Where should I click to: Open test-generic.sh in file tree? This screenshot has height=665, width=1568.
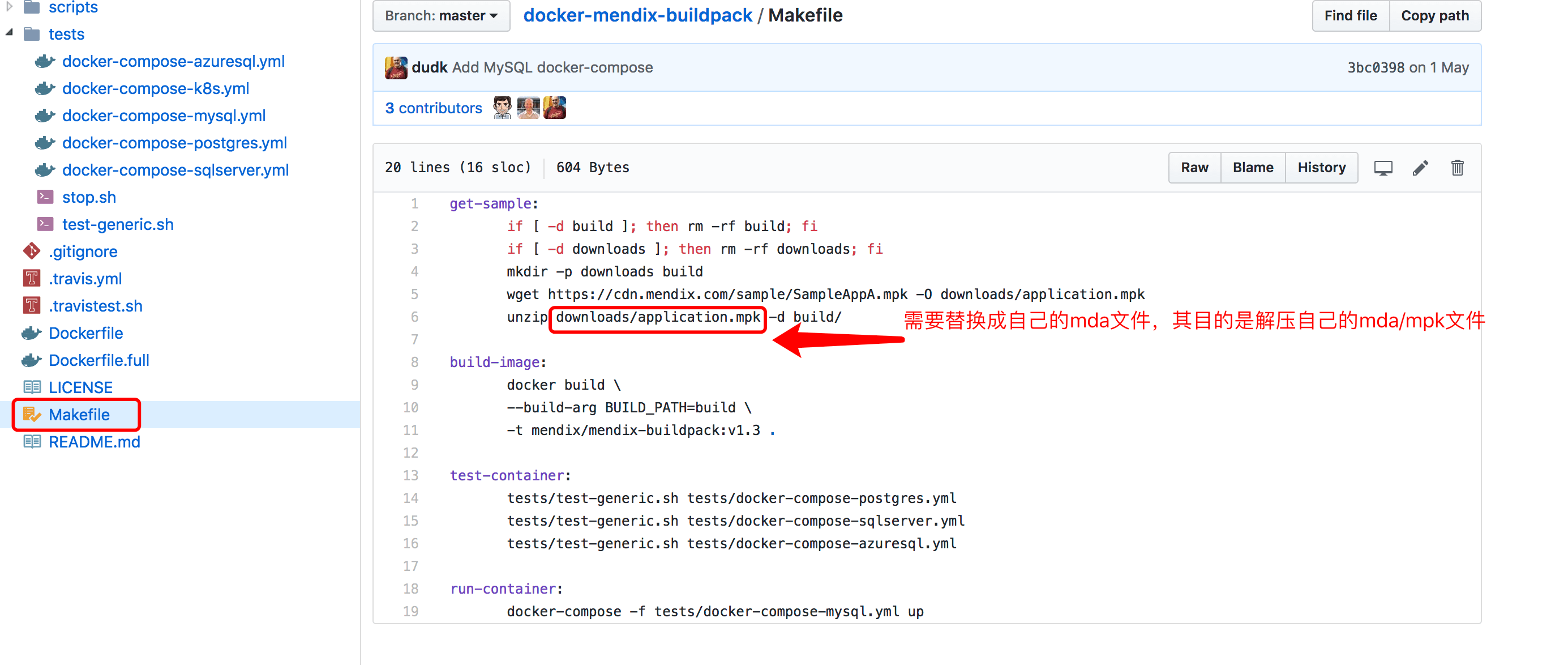click(x=118, y=225)
